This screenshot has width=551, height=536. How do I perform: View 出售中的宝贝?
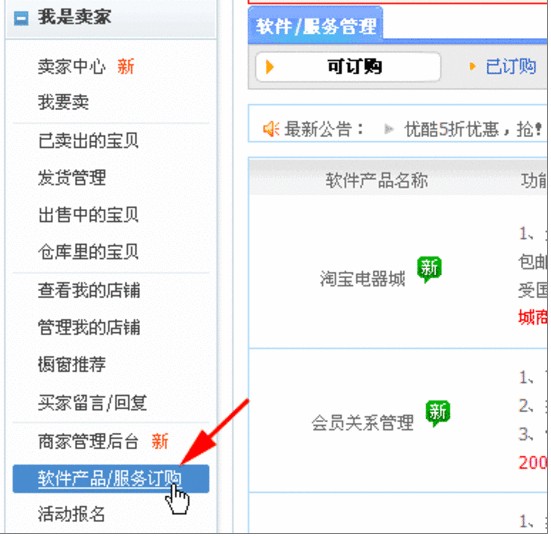88,214
